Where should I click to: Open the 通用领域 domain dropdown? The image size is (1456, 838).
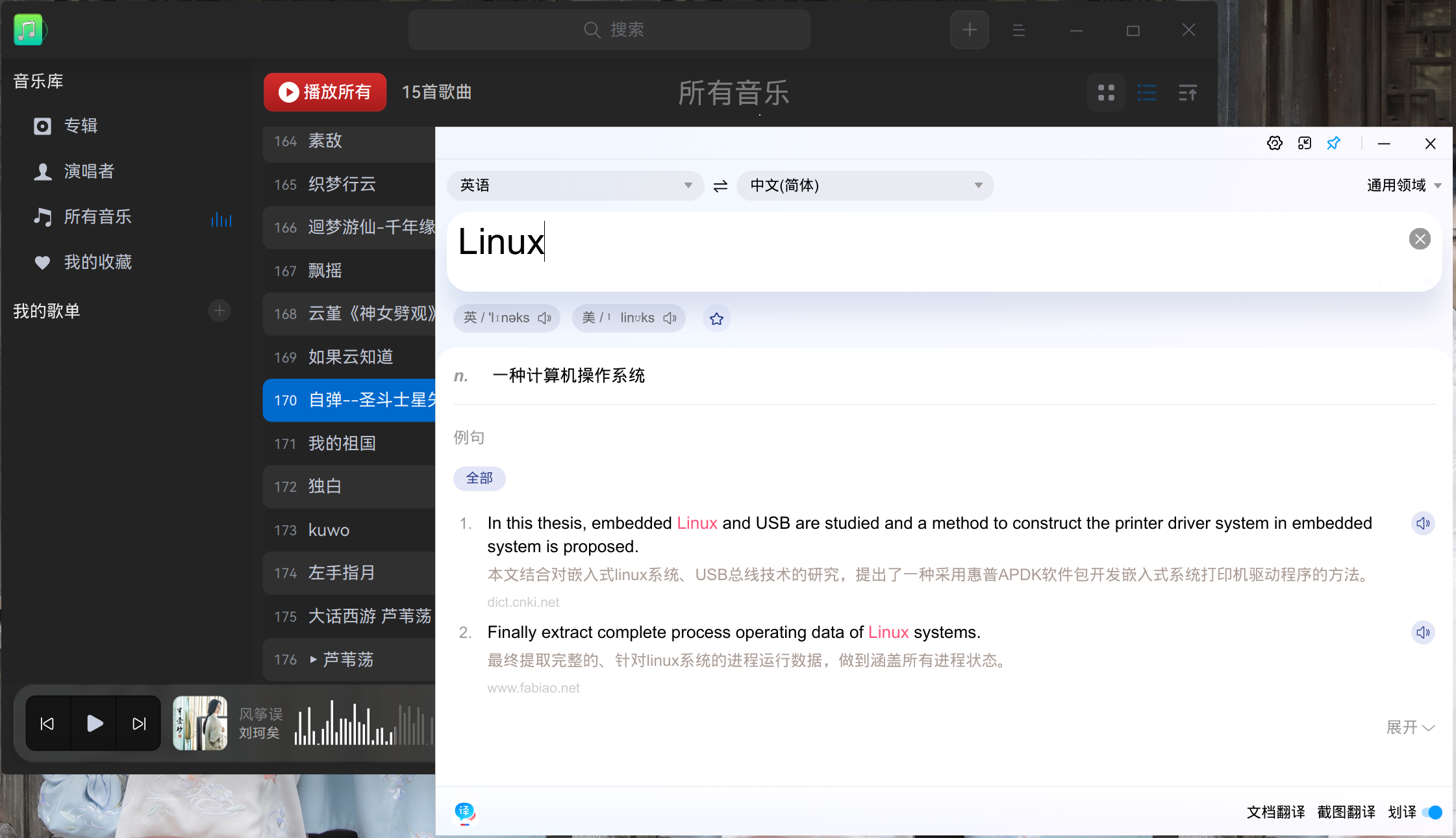(x=1404, y=186)
